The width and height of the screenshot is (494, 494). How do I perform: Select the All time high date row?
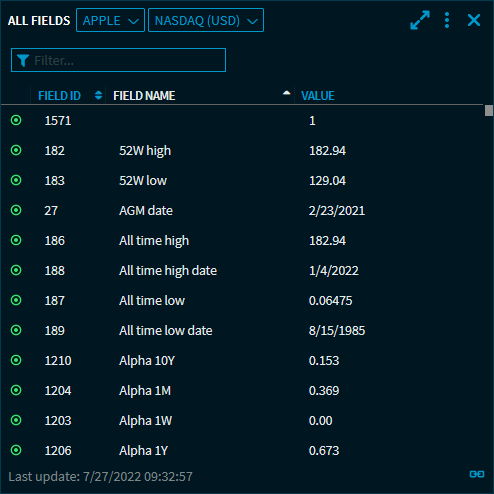tap(242, 270)
